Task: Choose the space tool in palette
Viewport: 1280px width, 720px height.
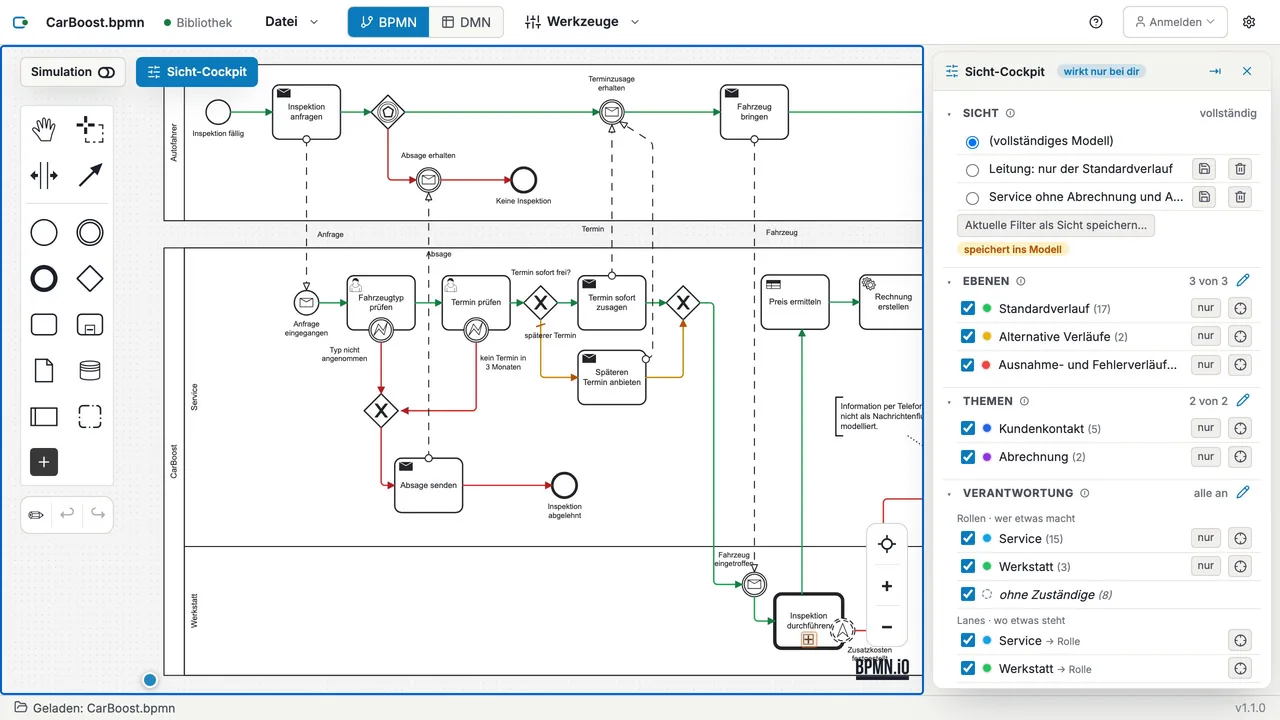Action: click(44, 176)
